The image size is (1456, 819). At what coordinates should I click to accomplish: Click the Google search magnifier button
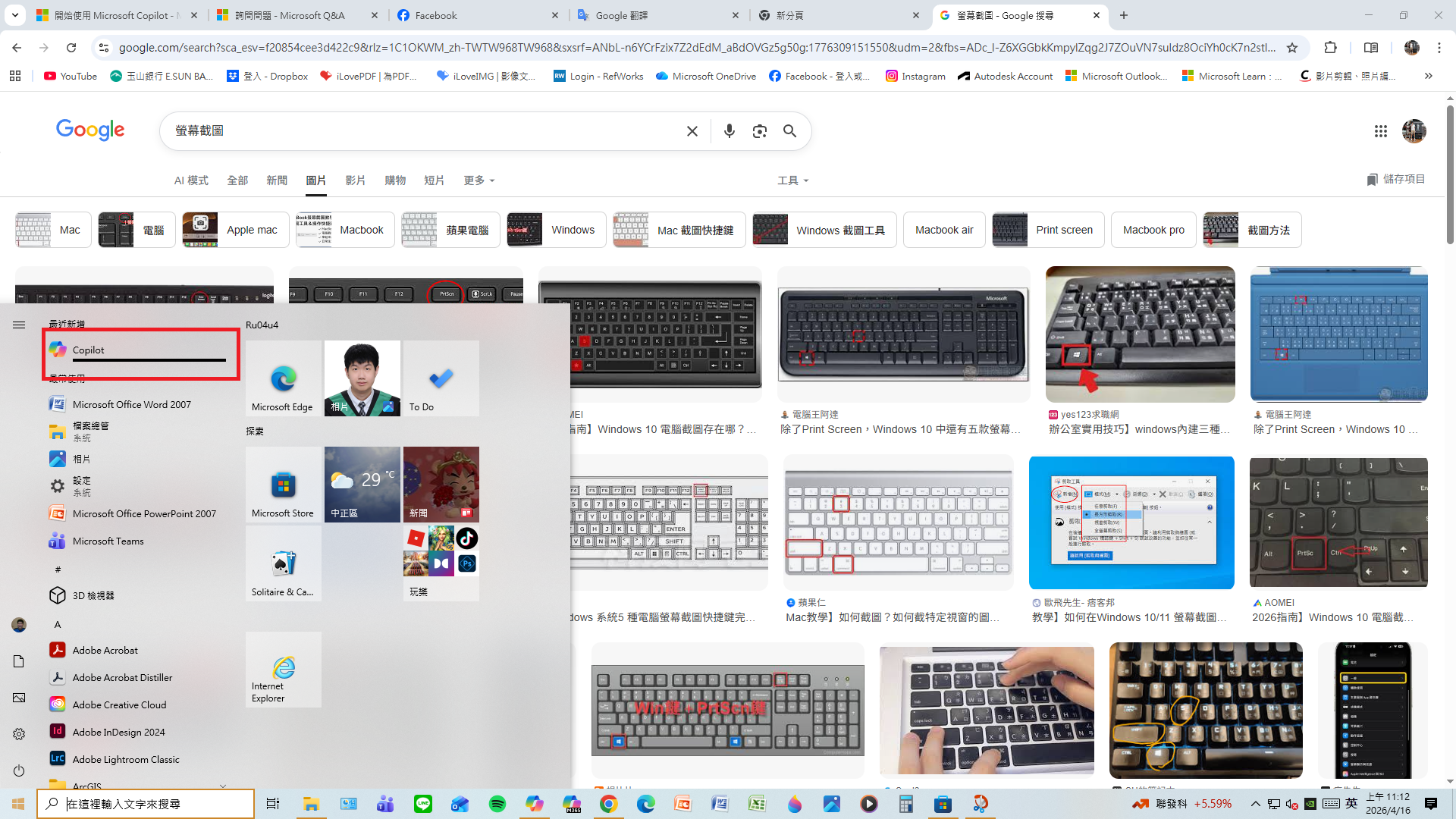coord(789,131)
